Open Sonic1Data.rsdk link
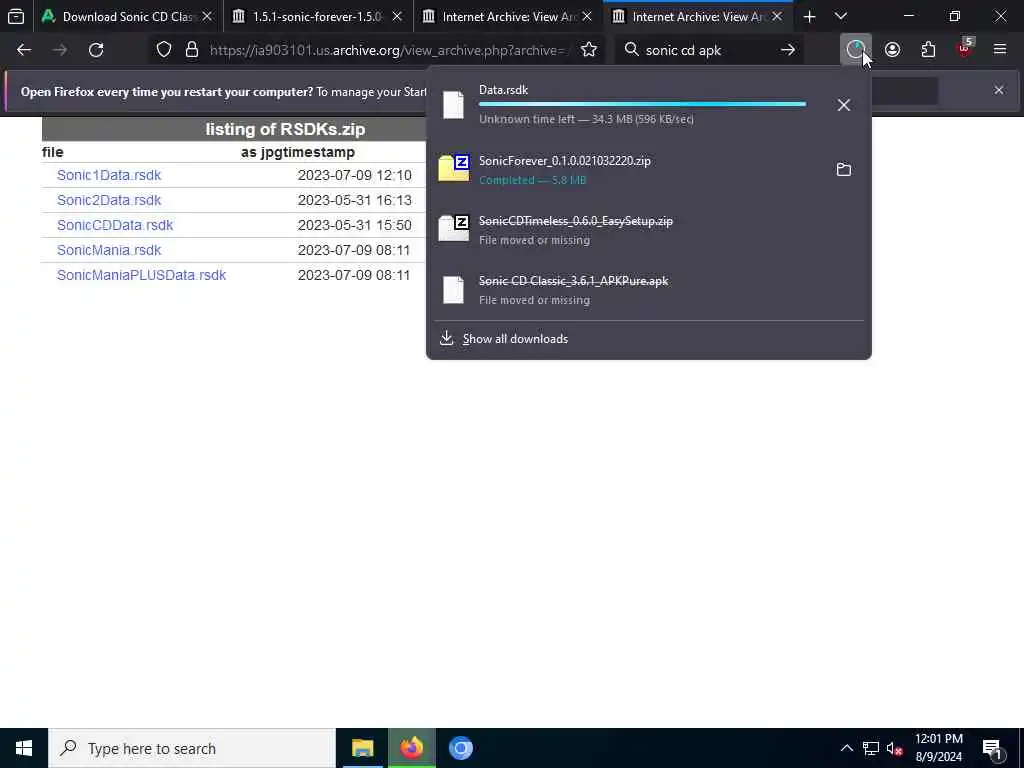This screenshot has width=1024, height=768. point(109,175)
